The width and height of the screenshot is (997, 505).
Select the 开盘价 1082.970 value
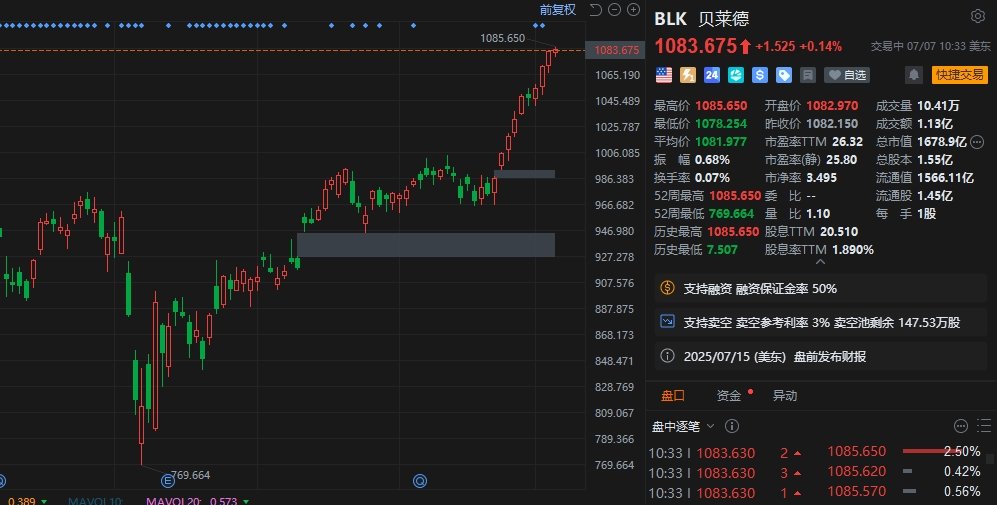point(832,106)
